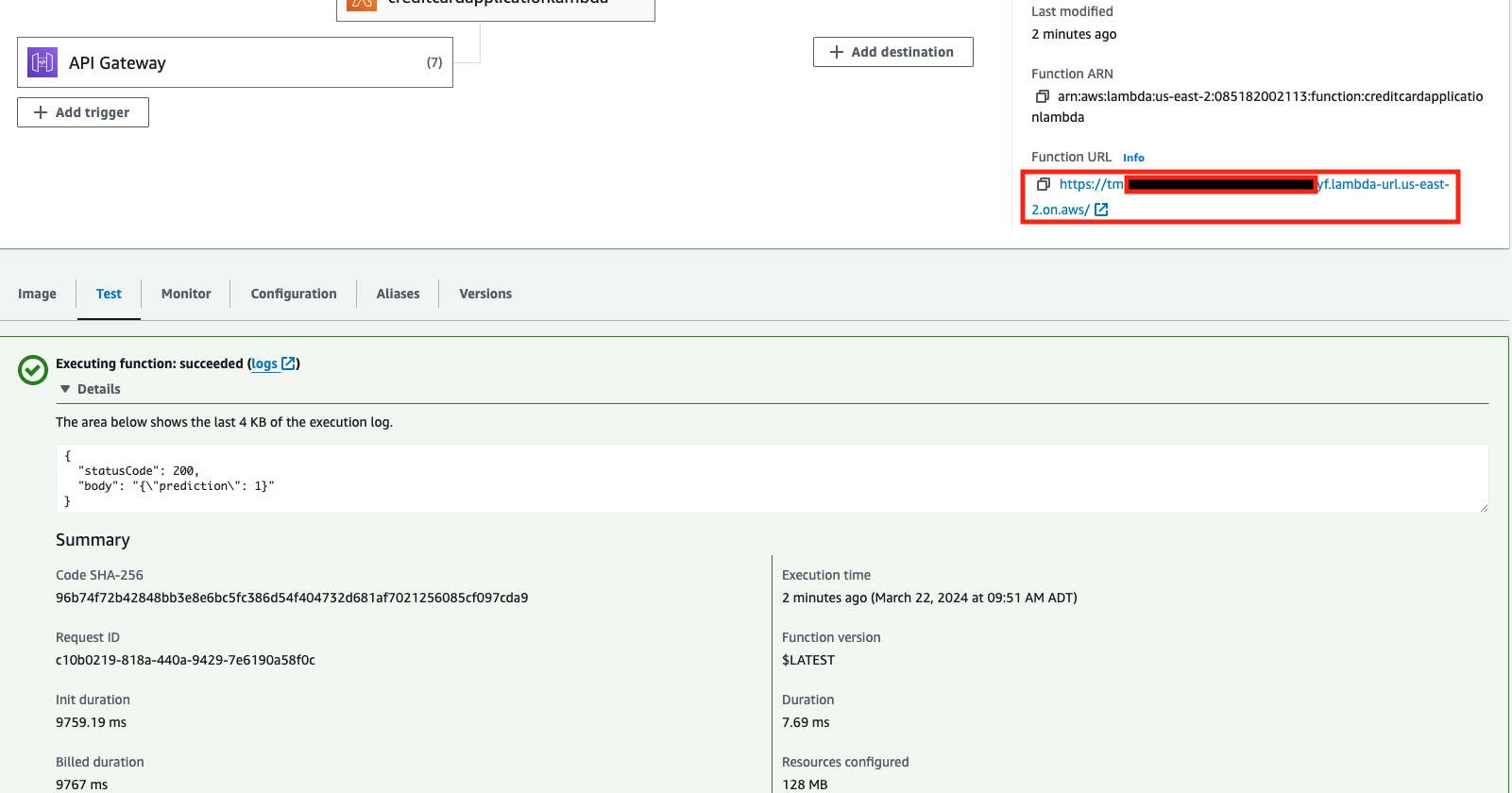
Task: Click the API Gateway service icon
Action: point(42,62)
